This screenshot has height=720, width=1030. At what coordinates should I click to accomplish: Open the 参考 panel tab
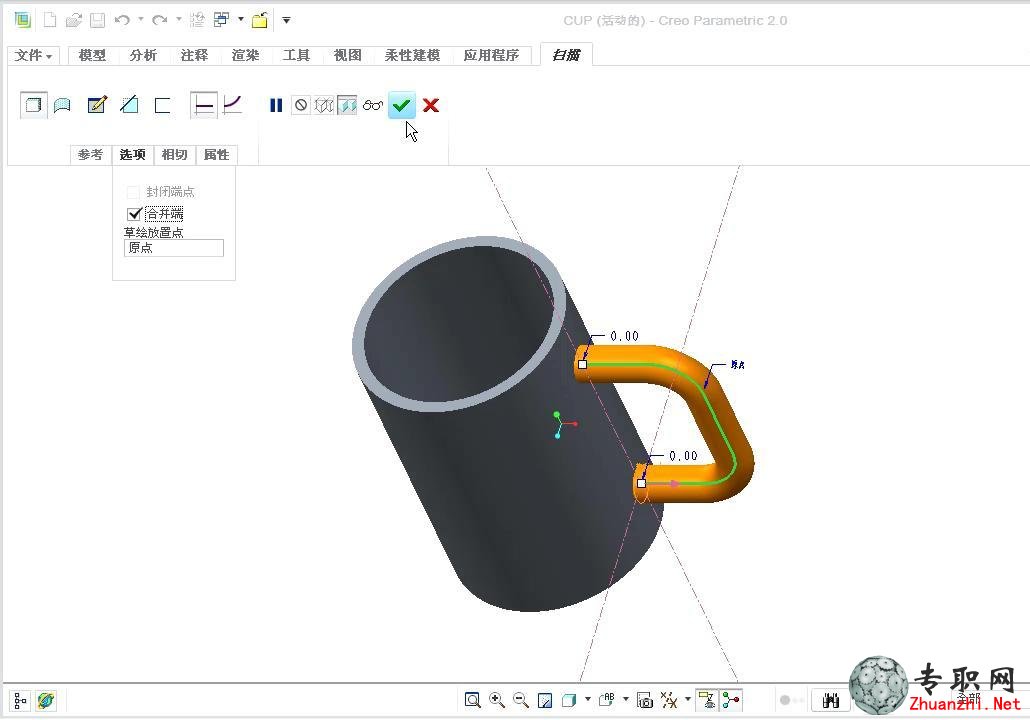click(x=91, y=154)
